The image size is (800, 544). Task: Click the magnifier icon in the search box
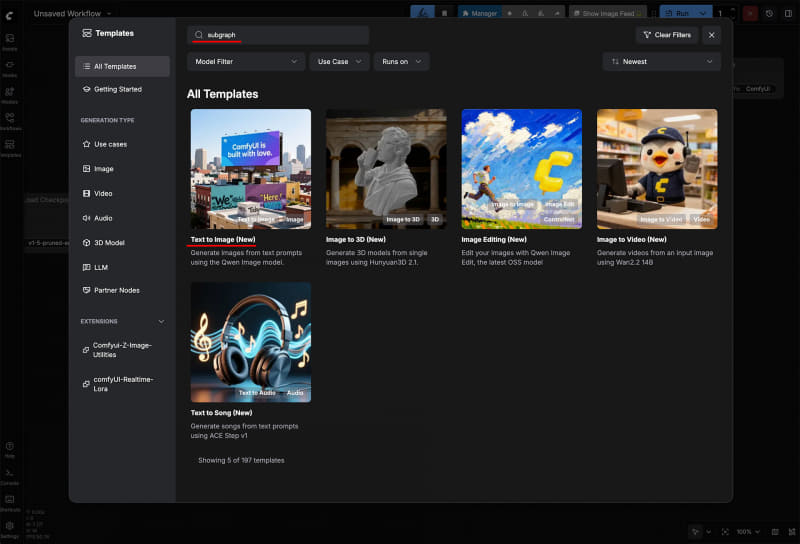198,35
